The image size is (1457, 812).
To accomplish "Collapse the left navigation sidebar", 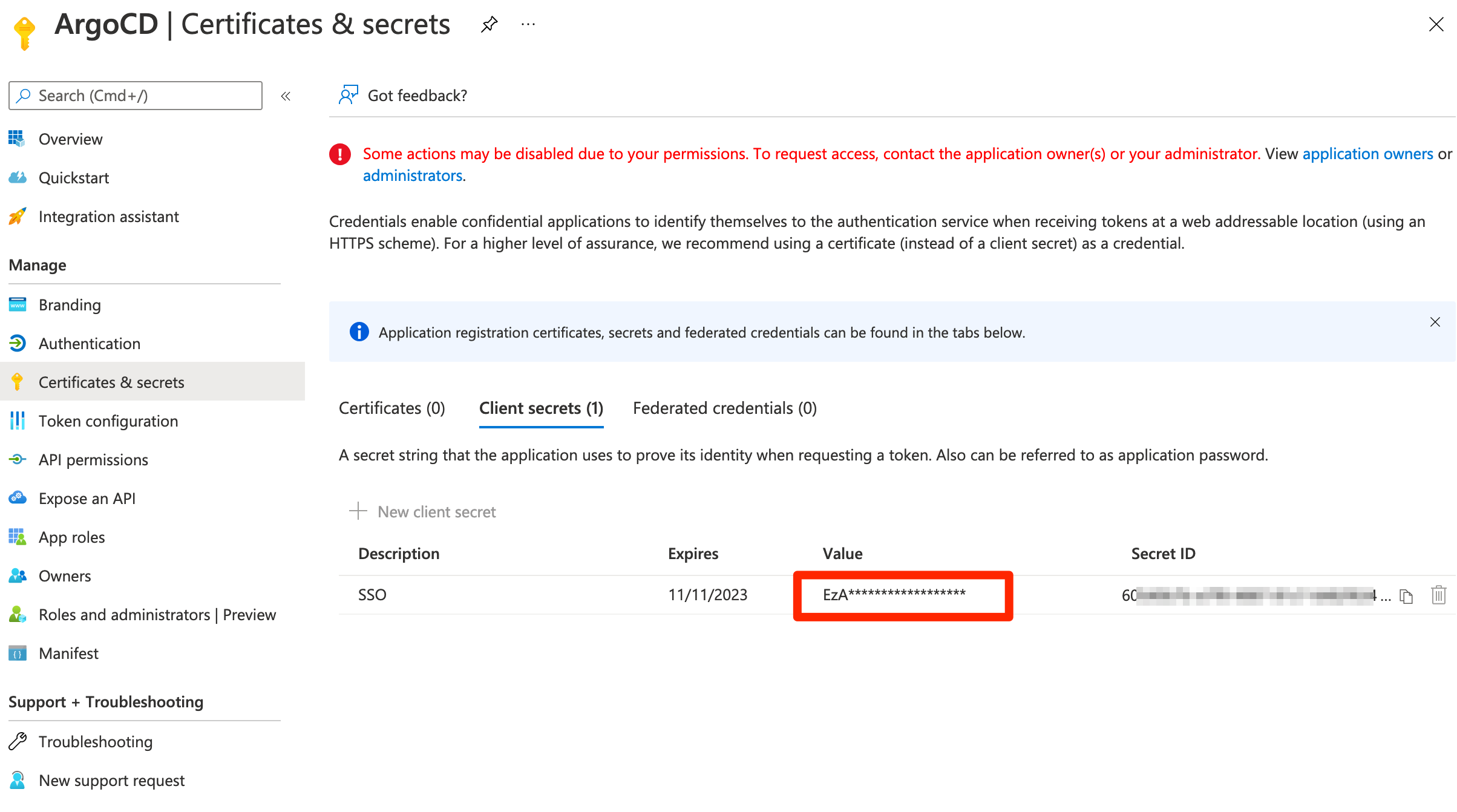I will 286,96.
